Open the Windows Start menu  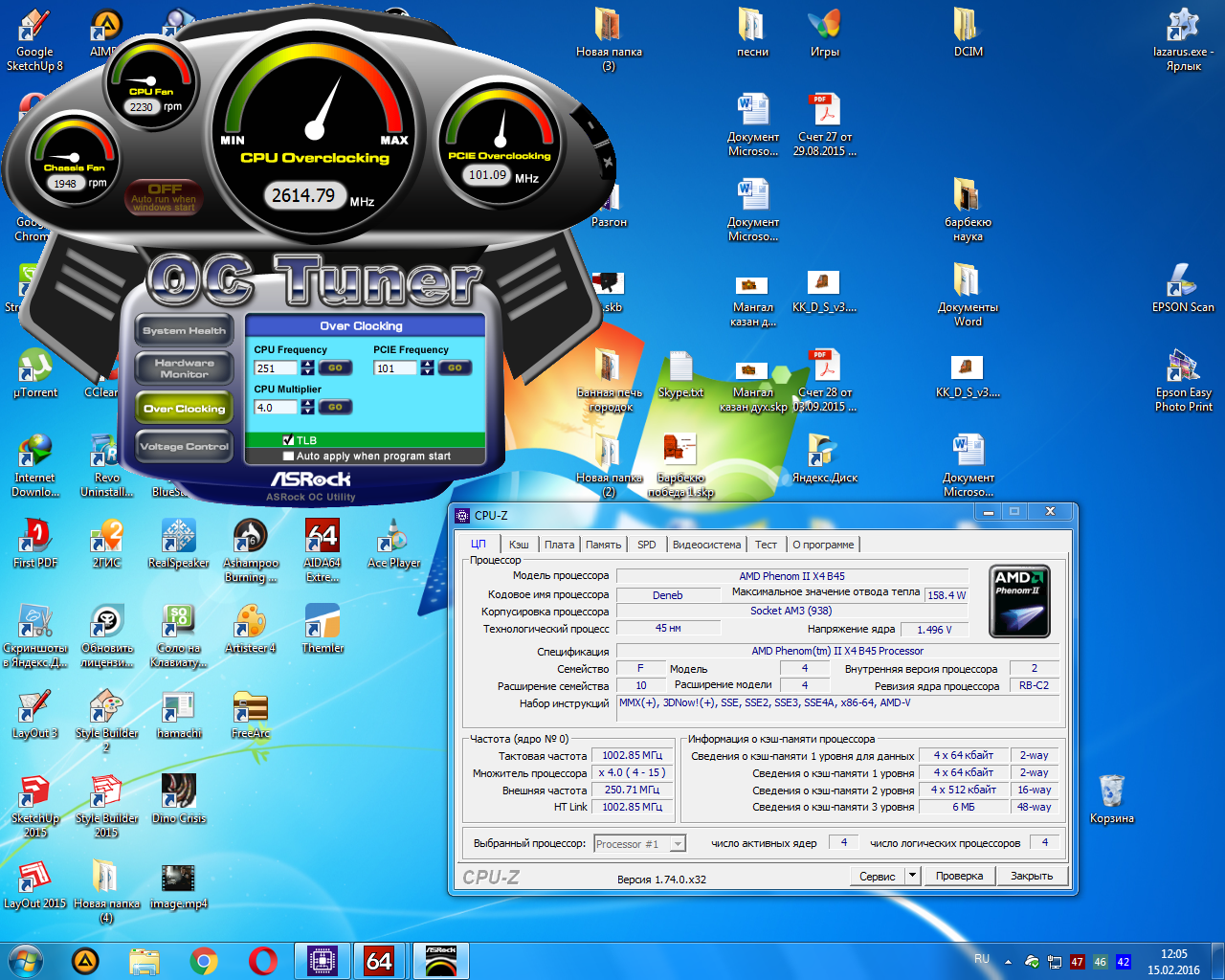pyautogui.click(x=26, y=961)
